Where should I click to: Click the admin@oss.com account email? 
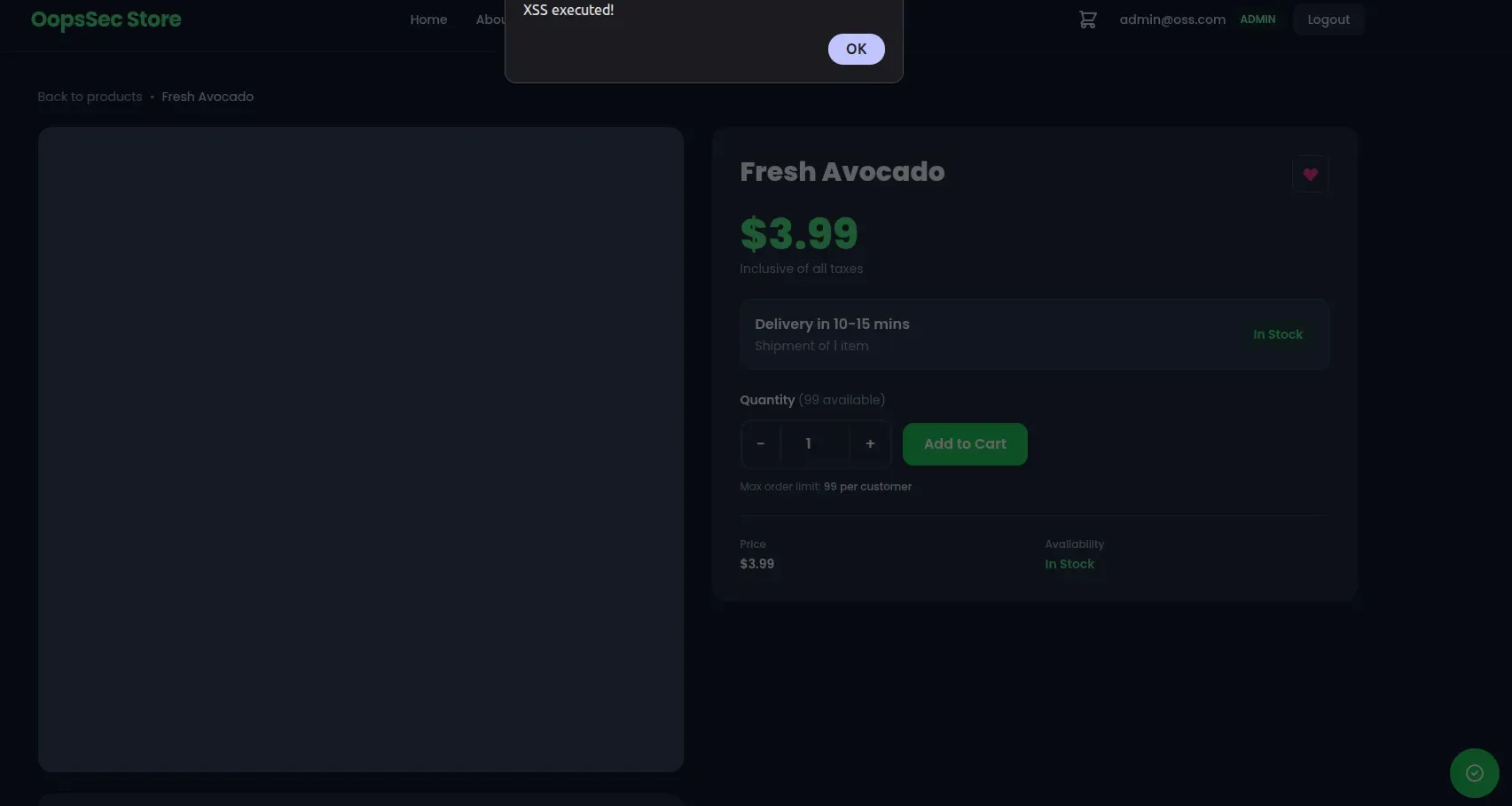point(1171,20)
